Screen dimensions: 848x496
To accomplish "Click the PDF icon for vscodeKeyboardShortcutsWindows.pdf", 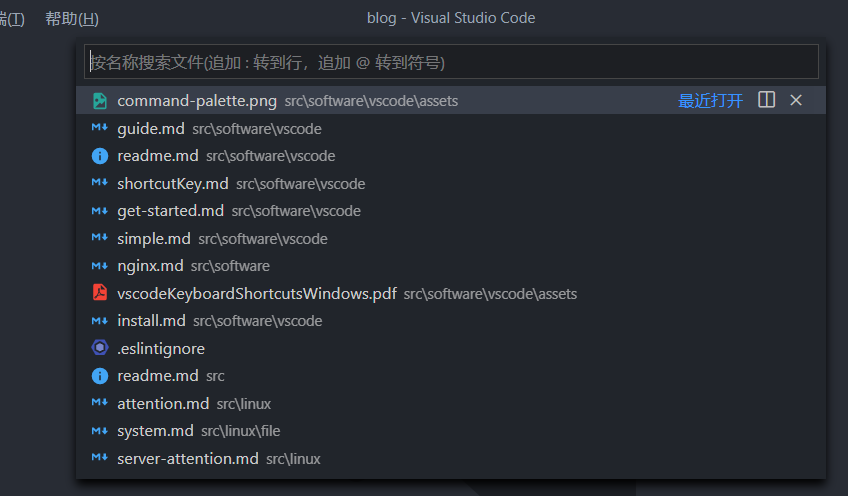I will 100,294.
